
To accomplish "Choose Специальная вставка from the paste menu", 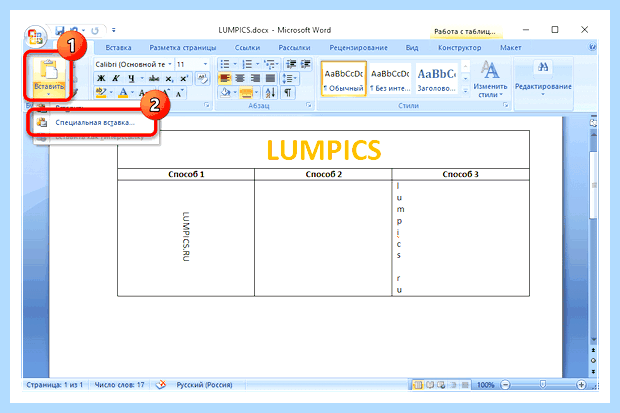I will pyautogui.click(x=93, y=123).
